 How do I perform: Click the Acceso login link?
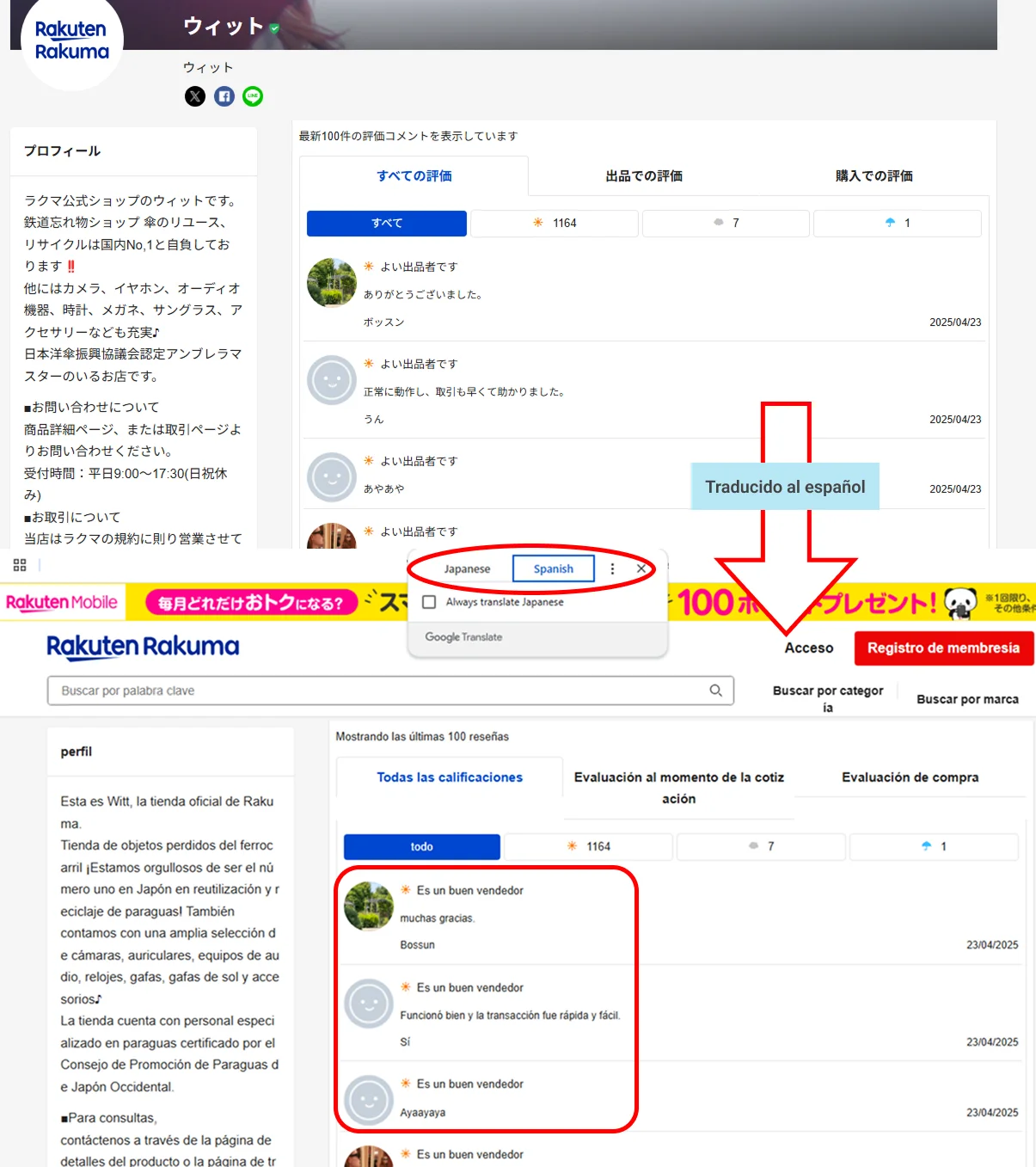coord(809,648)
